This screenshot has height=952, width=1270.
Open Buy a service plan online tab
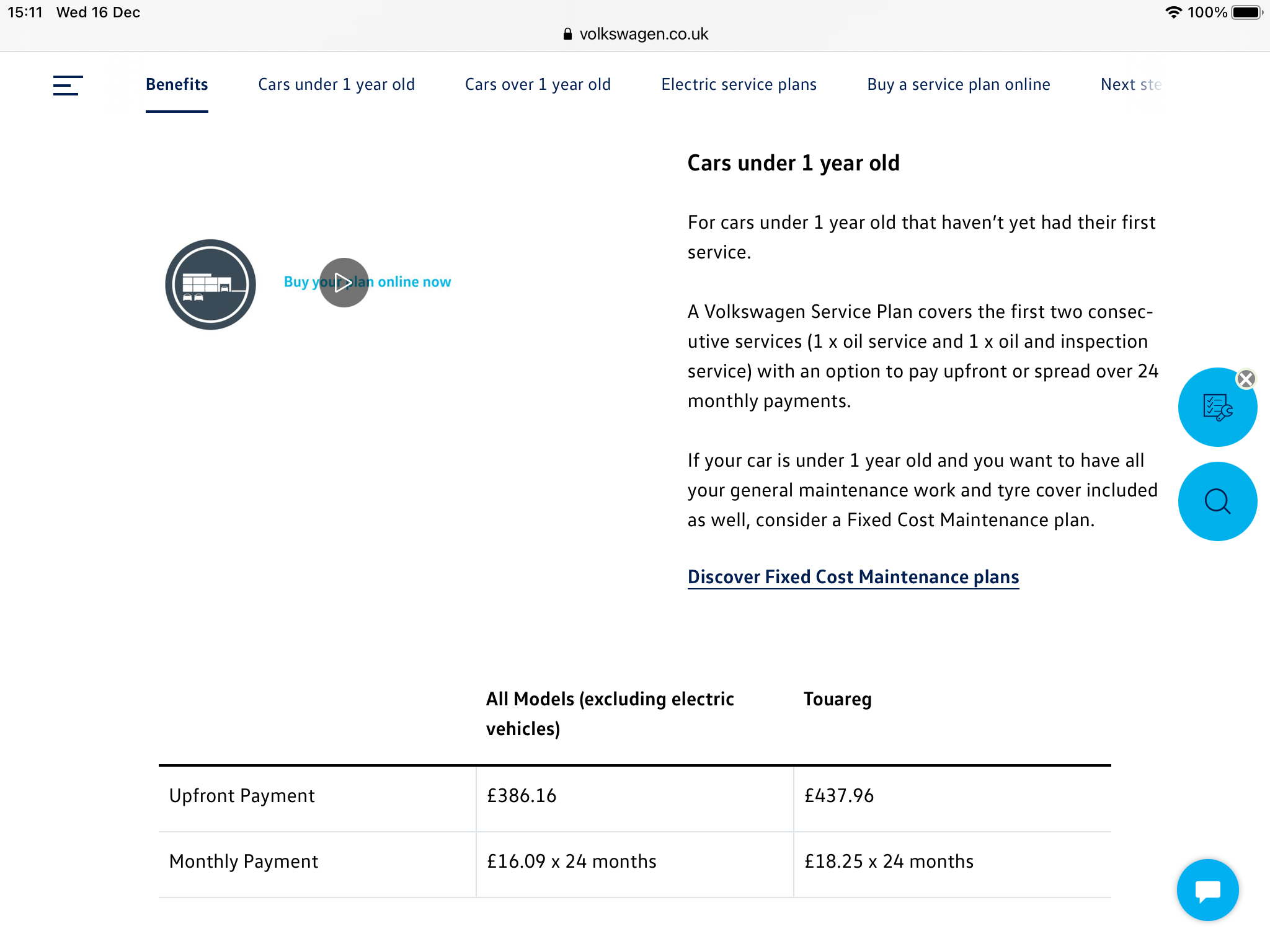(958, 84)
